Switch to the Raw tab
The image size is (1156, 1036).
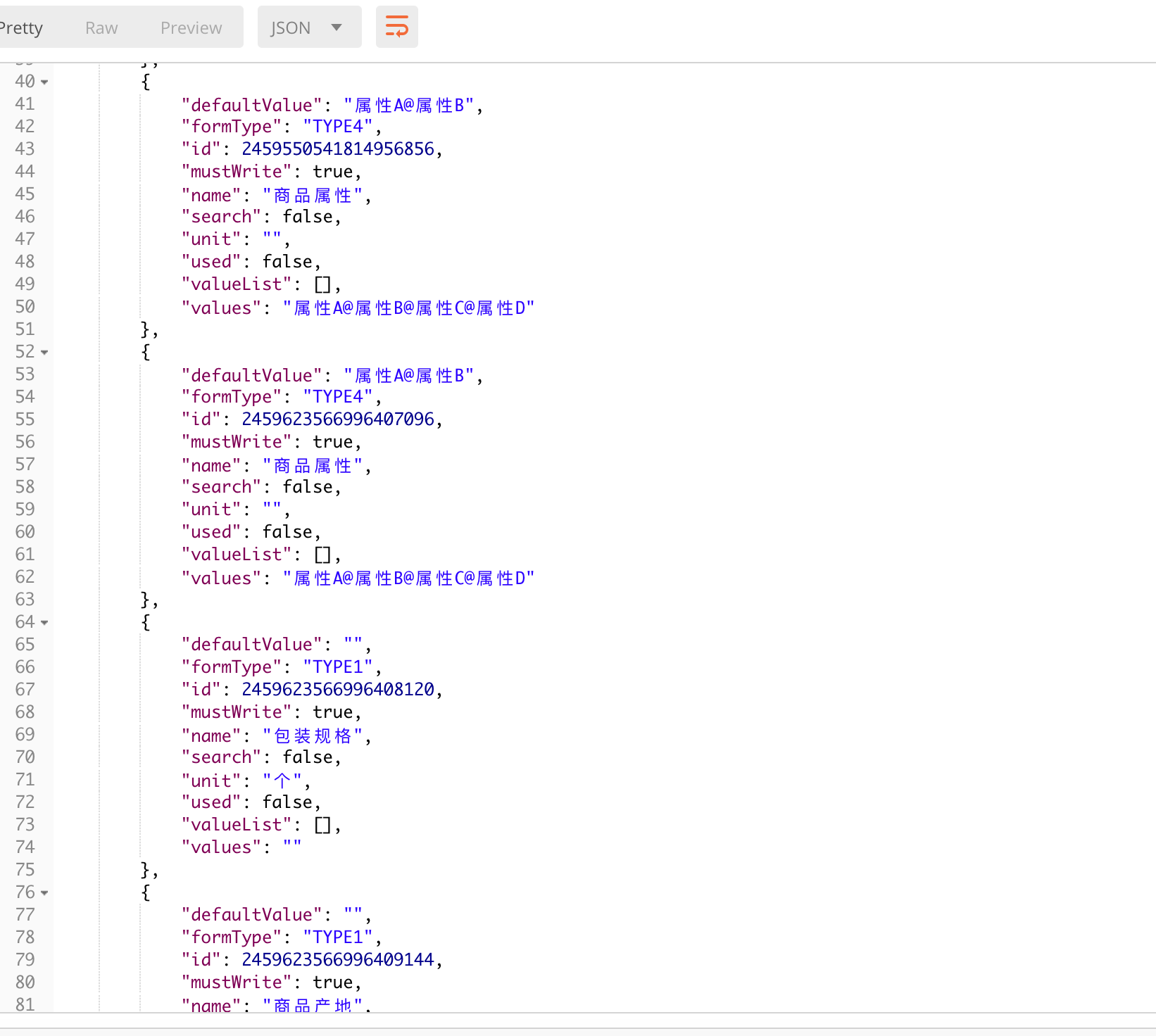(x=101, y=27)
